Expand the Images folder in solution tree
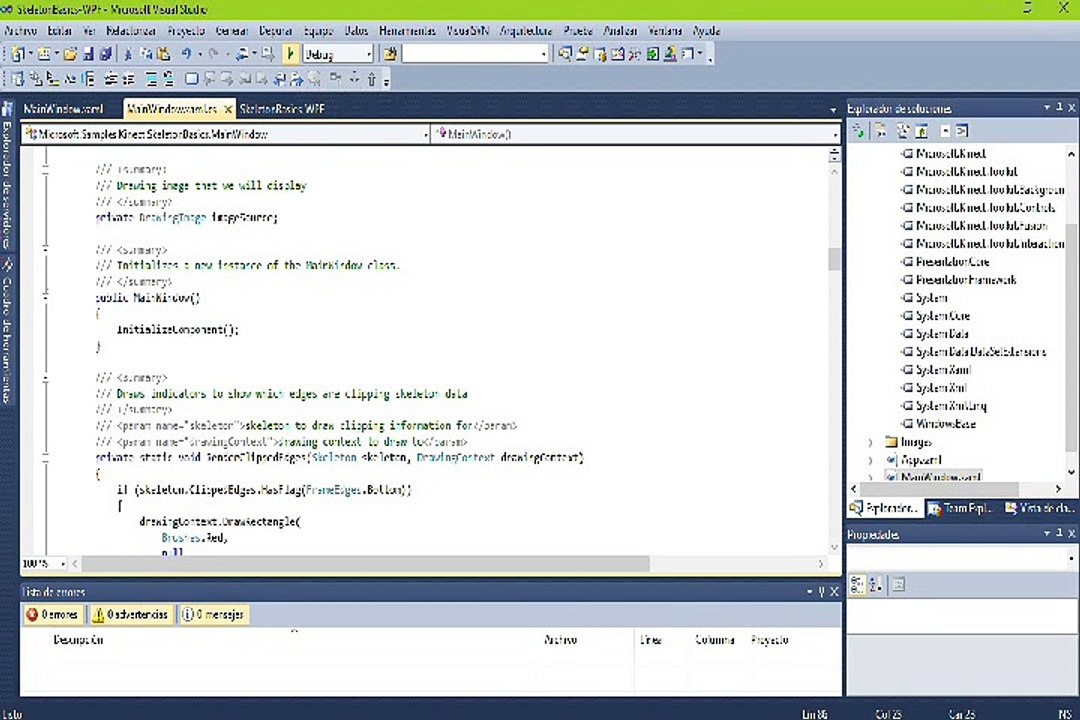This screenshot has height=720, width=1080. pyautogui.click(x=870, y=442)
